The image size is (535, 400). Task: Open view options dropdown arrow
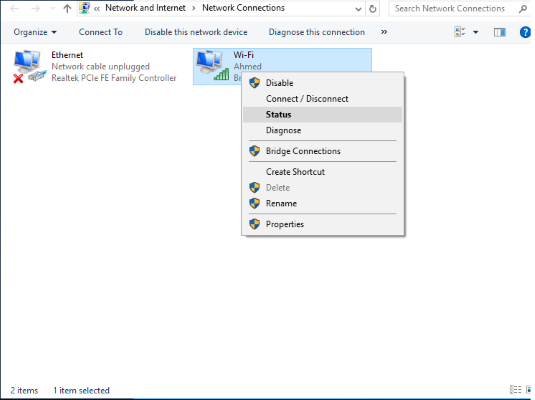coord(476,32)
